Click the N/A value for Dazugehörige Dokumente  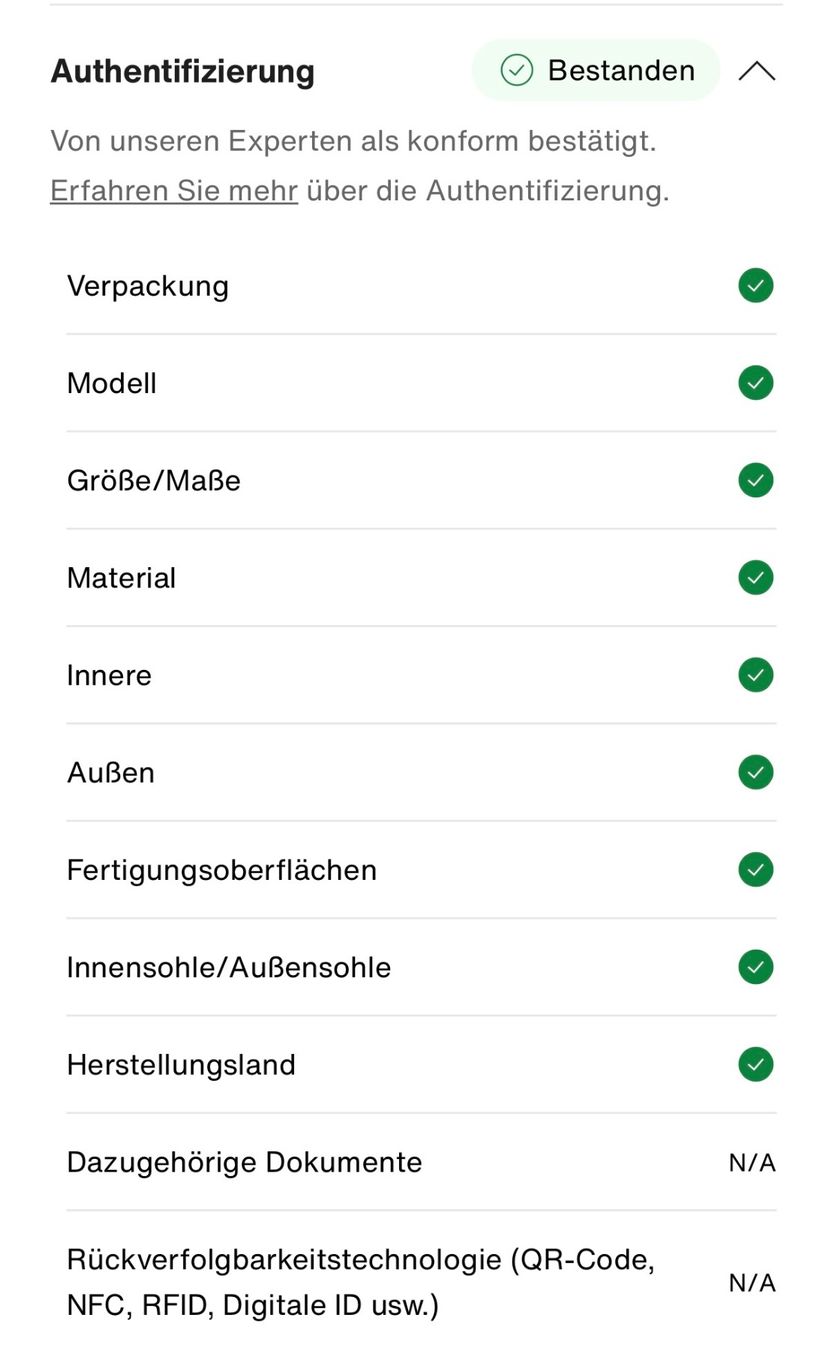[x=752, y=1162]
